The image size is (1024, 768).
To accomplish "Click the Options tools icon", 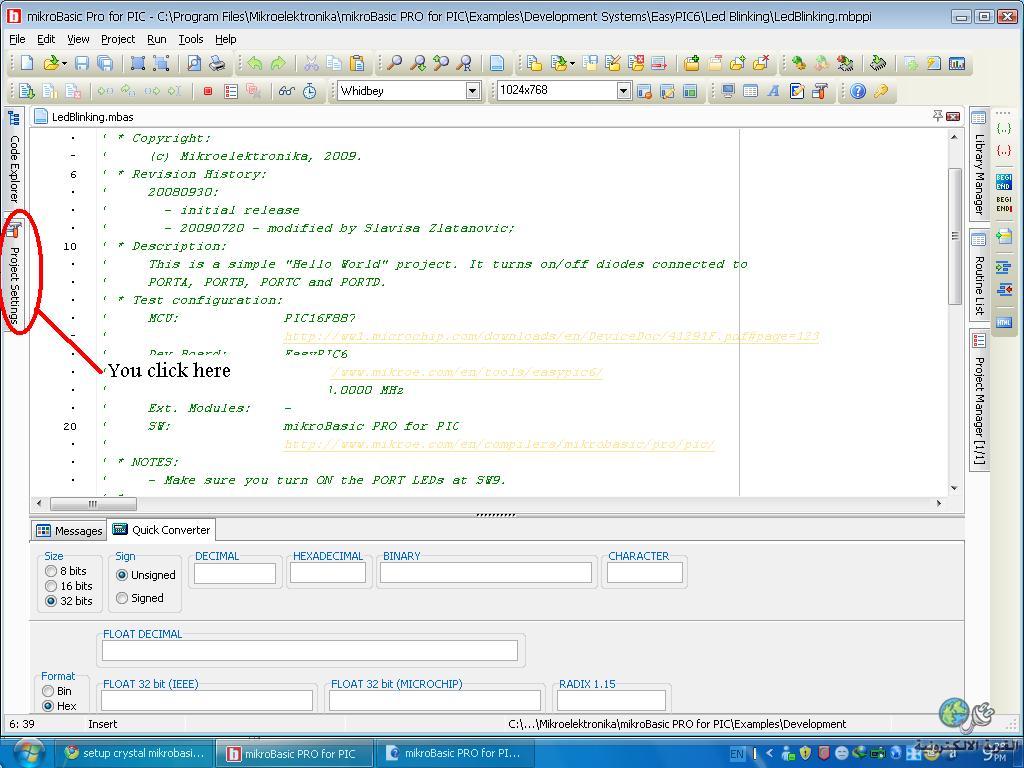I will pos(820,91).
